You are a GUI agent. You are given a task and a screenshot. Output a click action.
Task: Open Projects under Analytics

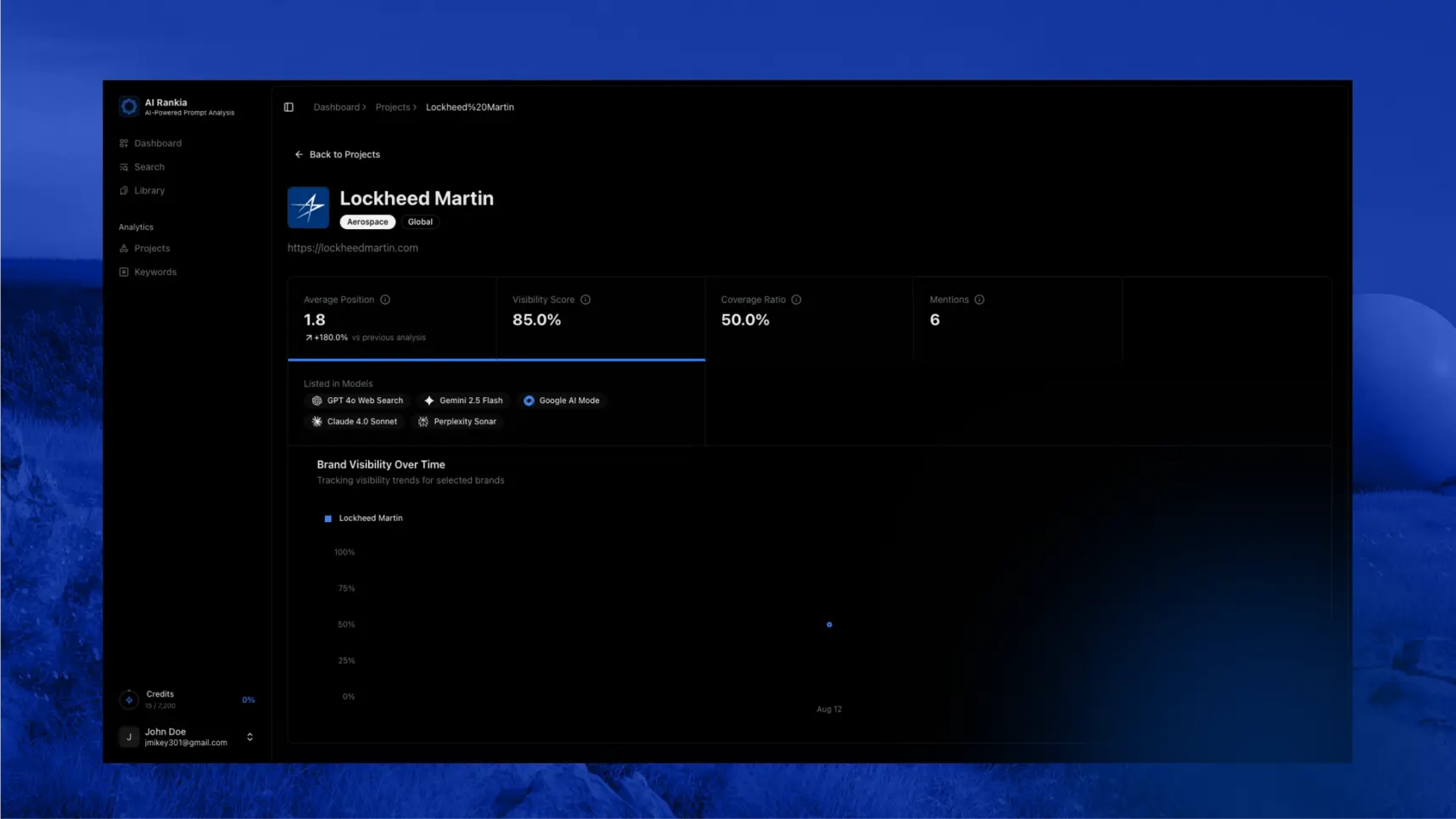pos(151,248)
